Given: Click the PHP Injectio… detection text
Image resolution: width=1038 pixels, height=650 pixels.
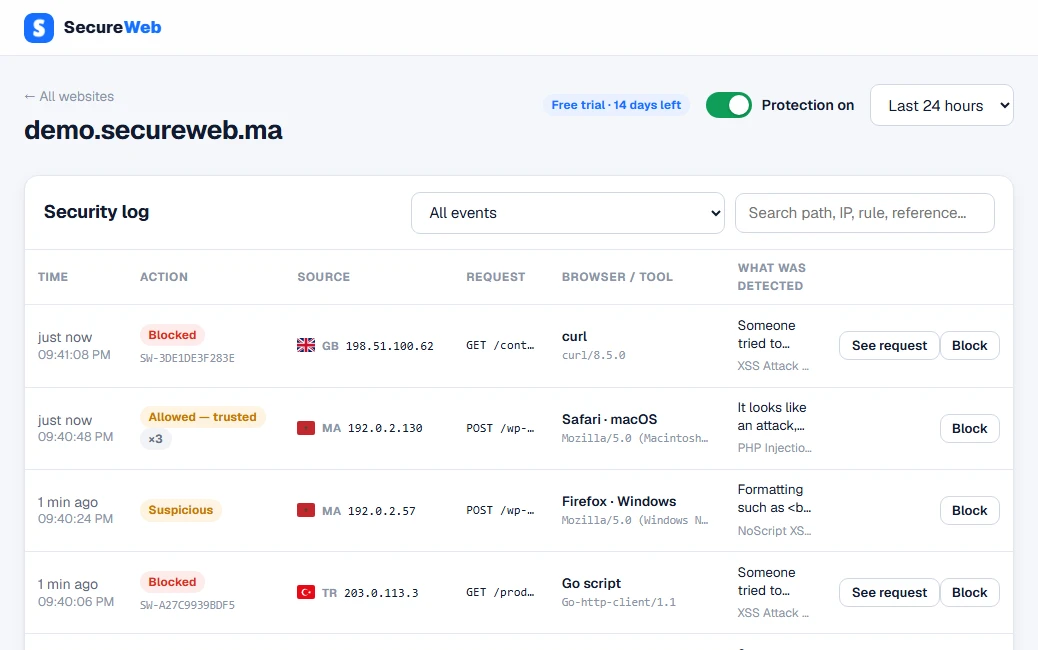Looking at the screenshot, I should click(x=775, y=448).
